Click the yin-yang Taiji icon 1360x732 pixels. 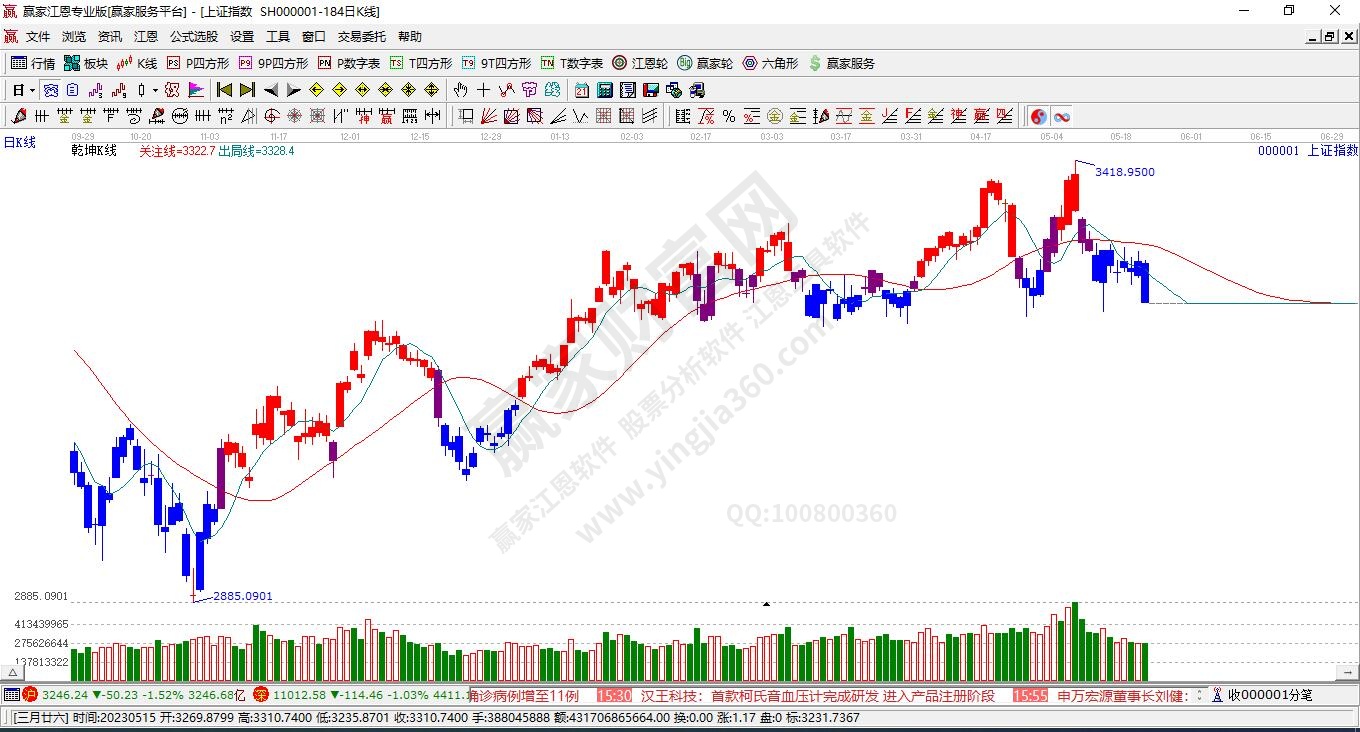coord(1039,117)
